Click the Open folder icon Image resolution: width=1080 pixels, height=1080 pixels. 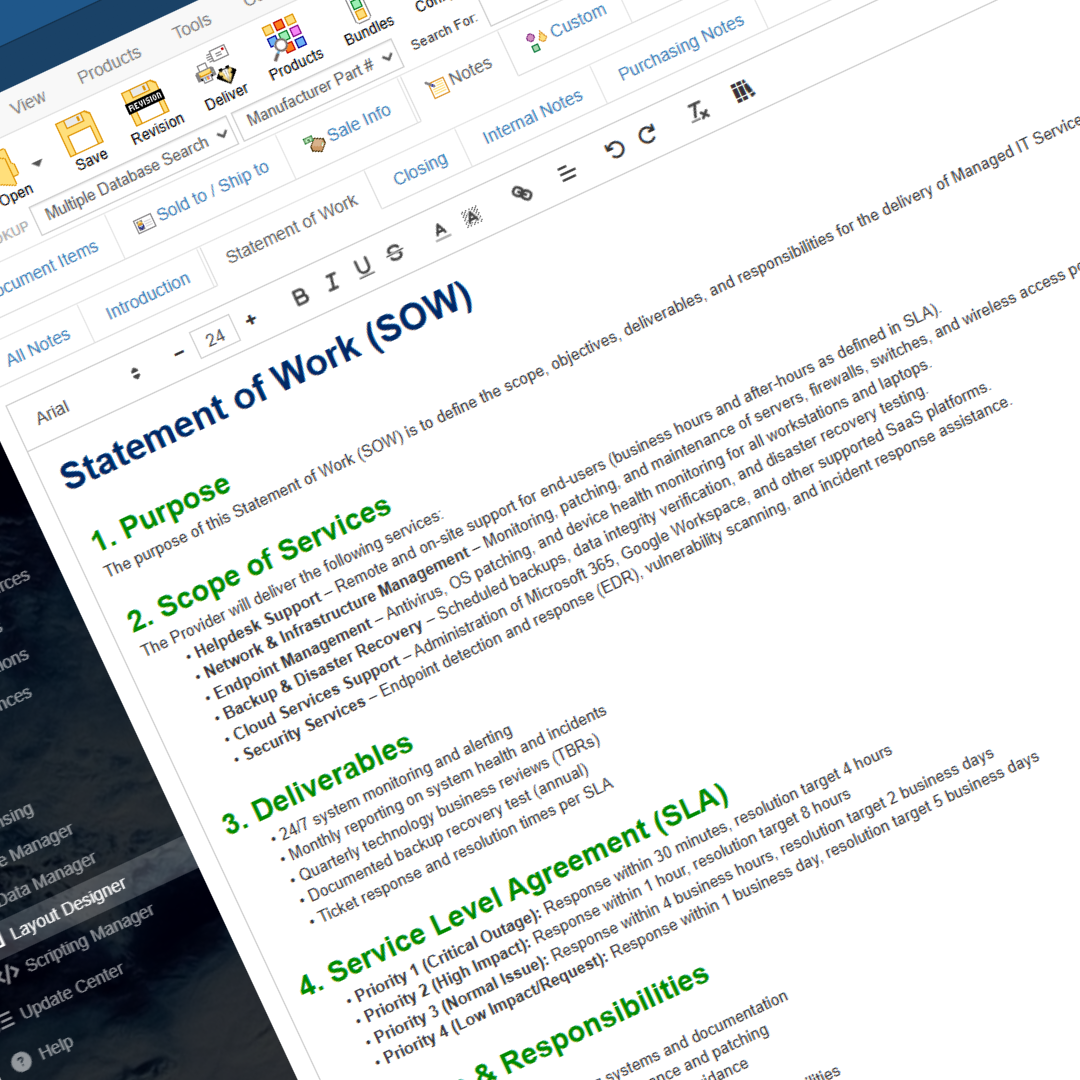[x=8, y=168]
